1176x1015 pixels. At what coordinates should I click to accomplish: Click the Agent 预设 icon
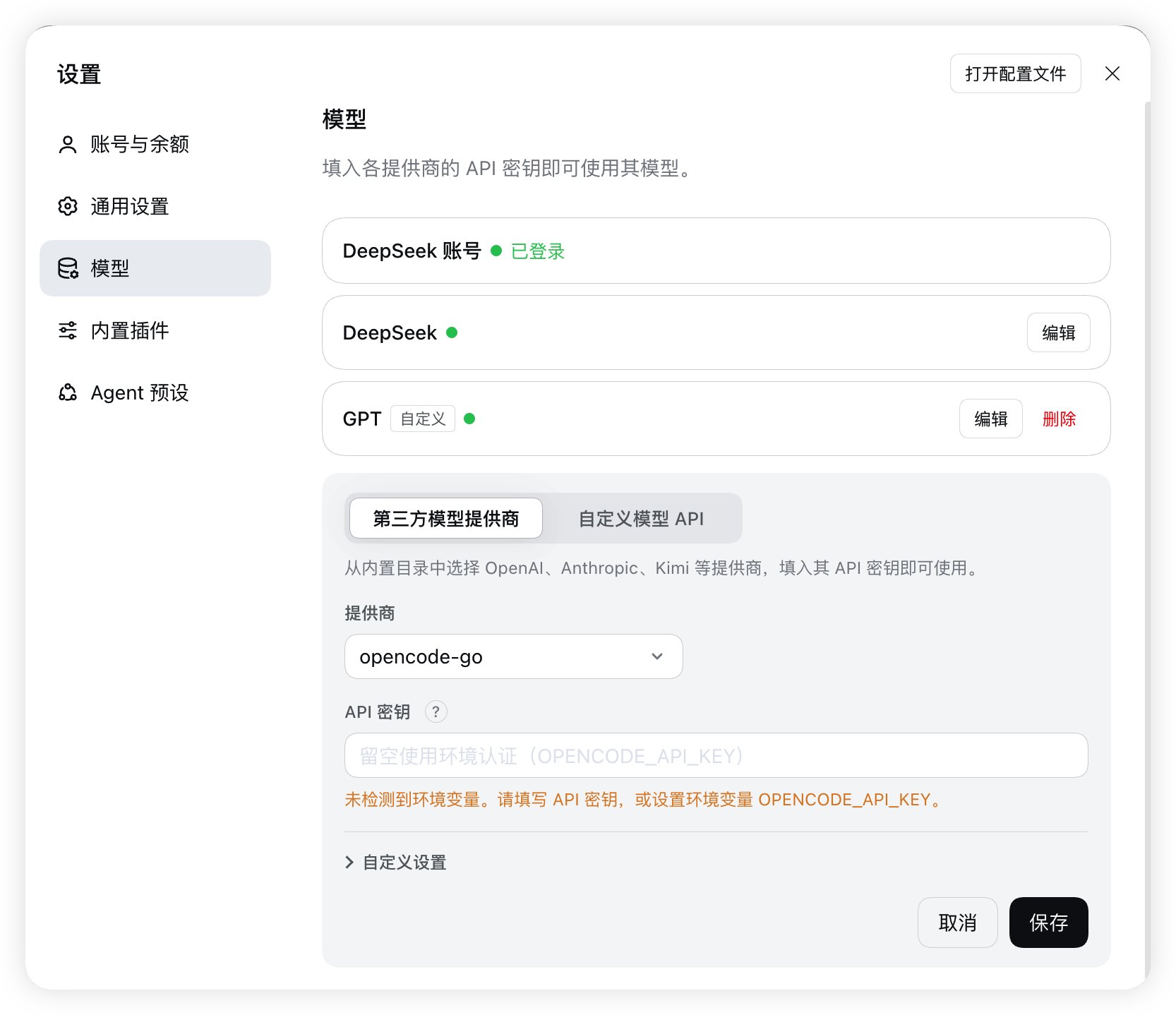(68, 392)
